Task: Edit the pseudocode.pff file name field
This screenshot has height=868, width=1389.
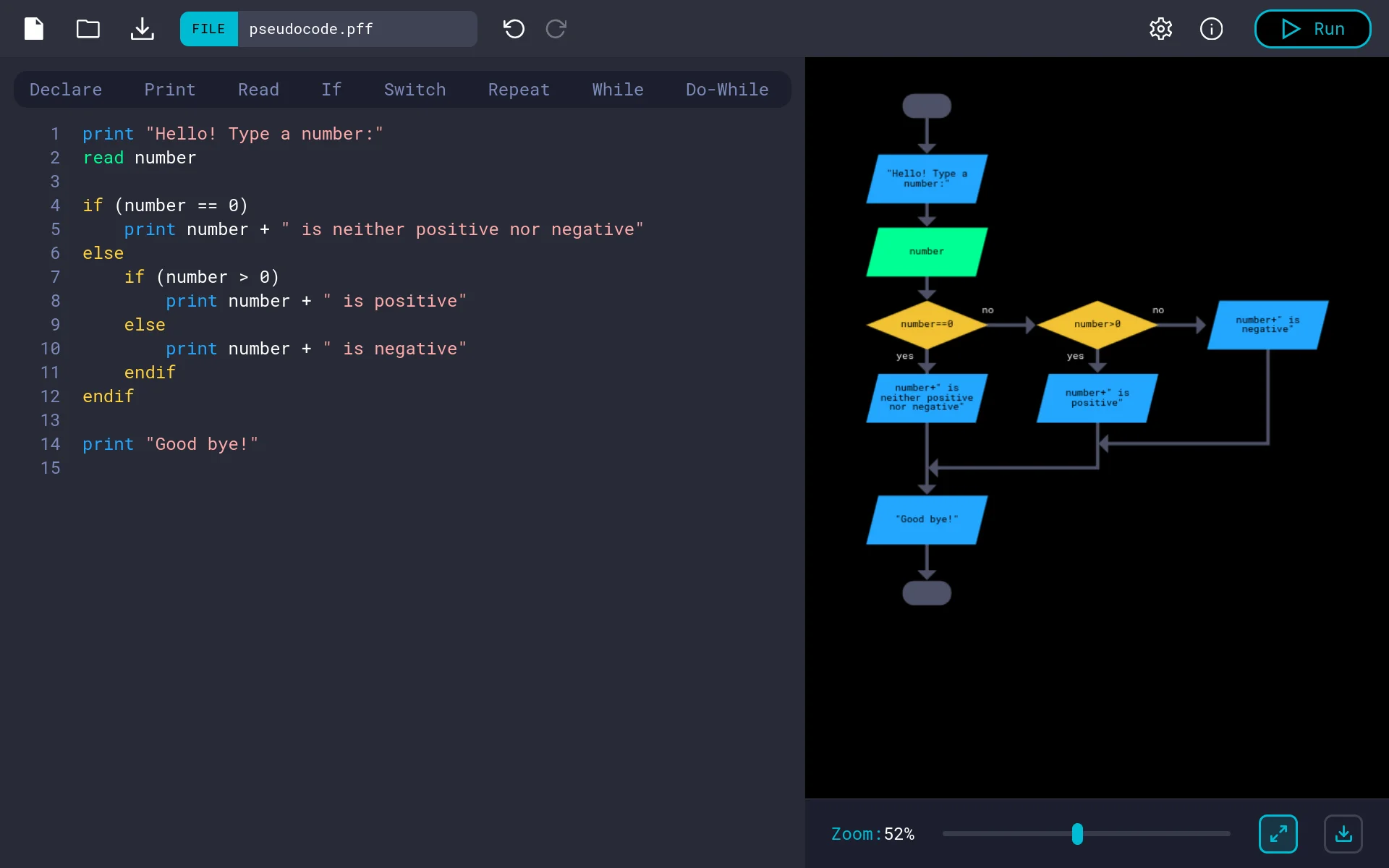Action: tap(357, 29)
